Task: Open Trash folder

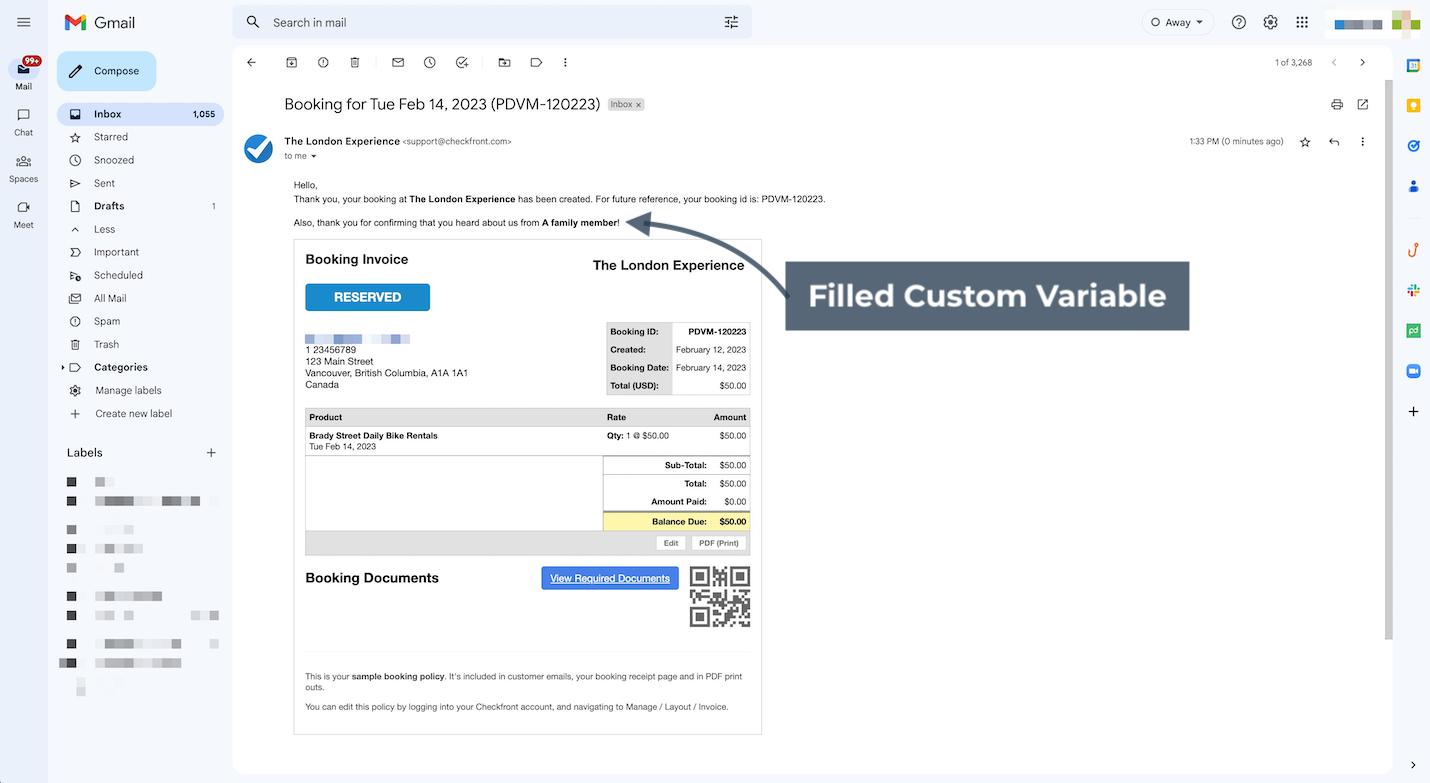Action: [140, 344]
